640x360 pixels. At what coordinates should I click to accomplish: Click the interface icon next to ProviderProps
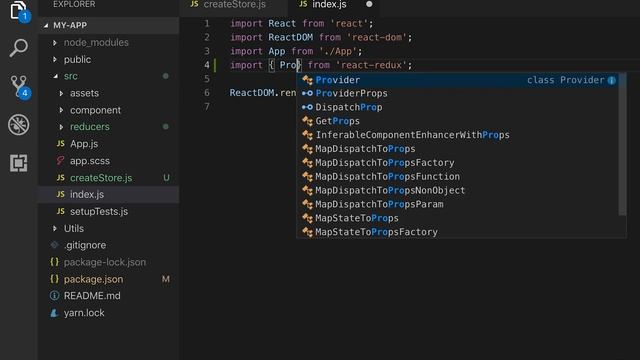tap(307, 93)
